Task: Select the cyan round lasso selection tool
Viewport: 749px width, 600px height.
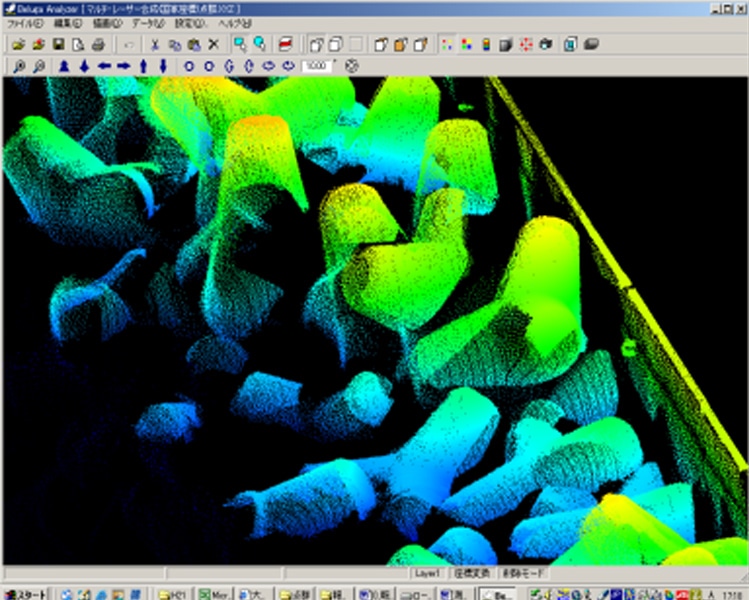Action: coord(259,44)
